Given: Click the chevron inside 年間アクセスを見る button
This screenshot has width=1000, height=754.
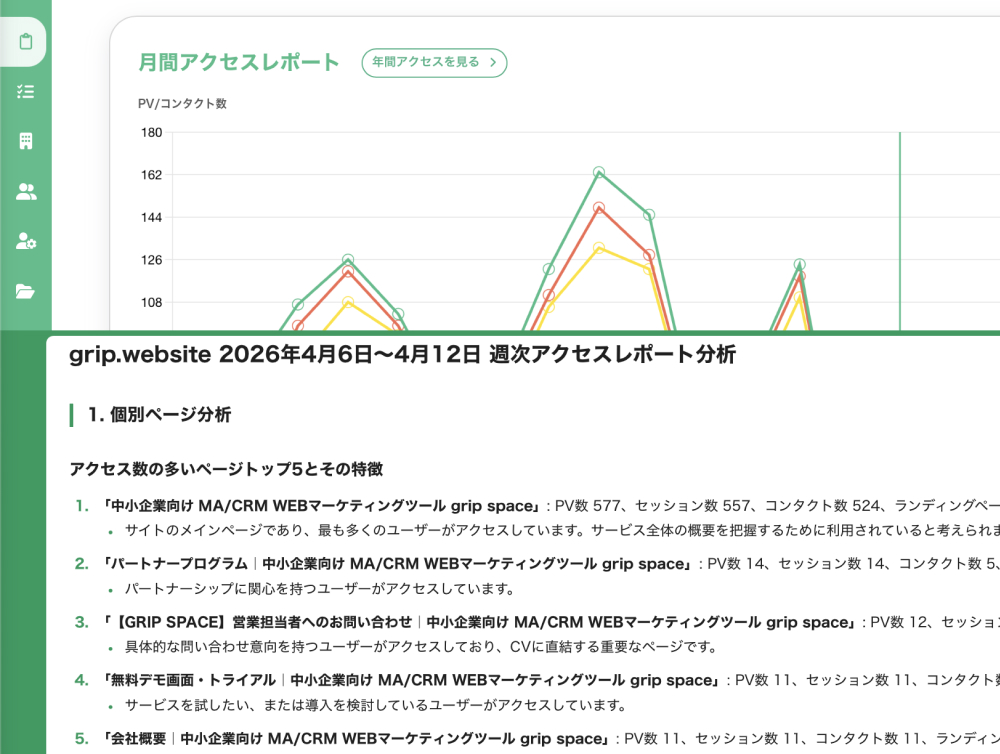Looking at the screenshot, I should [x=491, y=62].
